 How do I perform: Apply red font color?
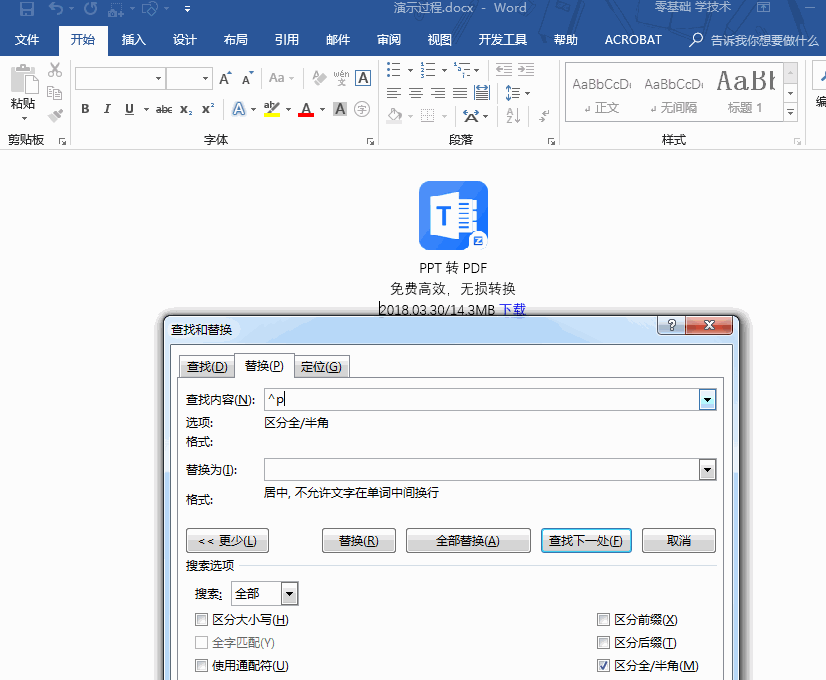[306, 109]
